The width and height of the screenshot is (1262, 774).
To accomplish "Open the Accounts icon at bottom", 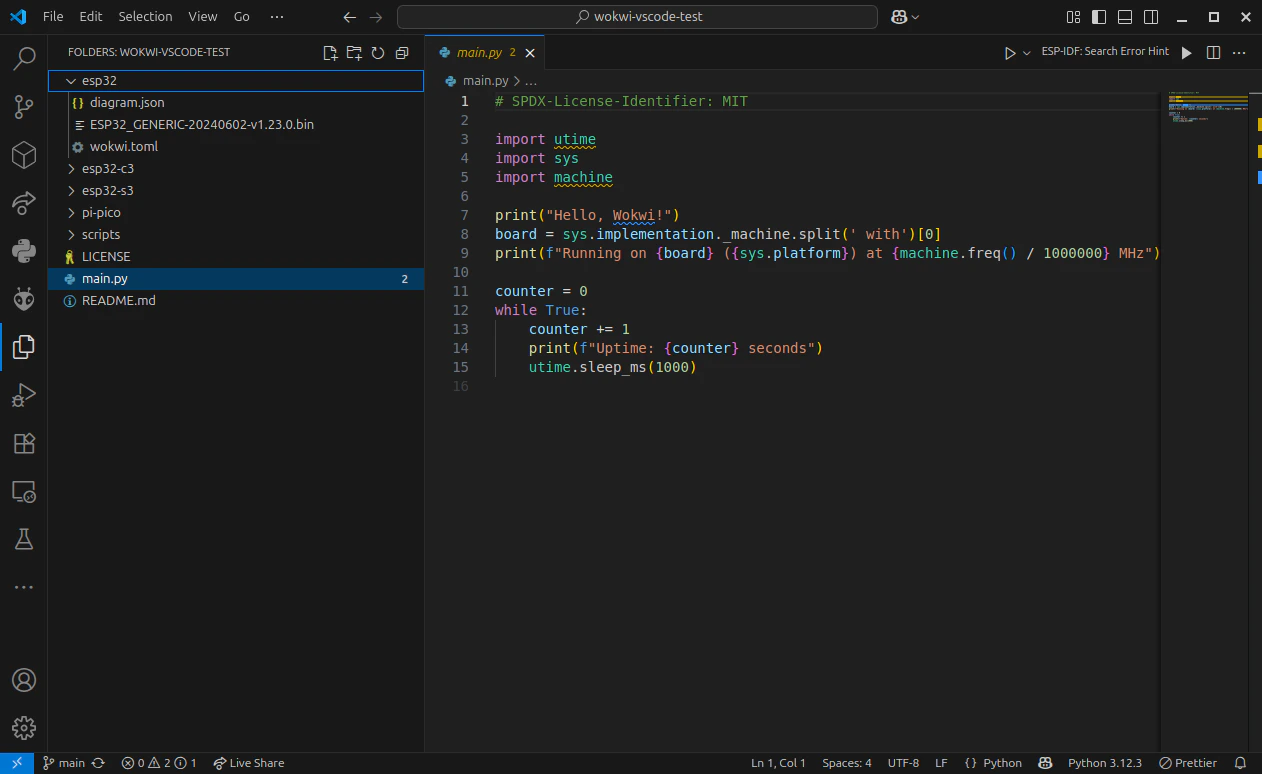I will coord(24,680).
